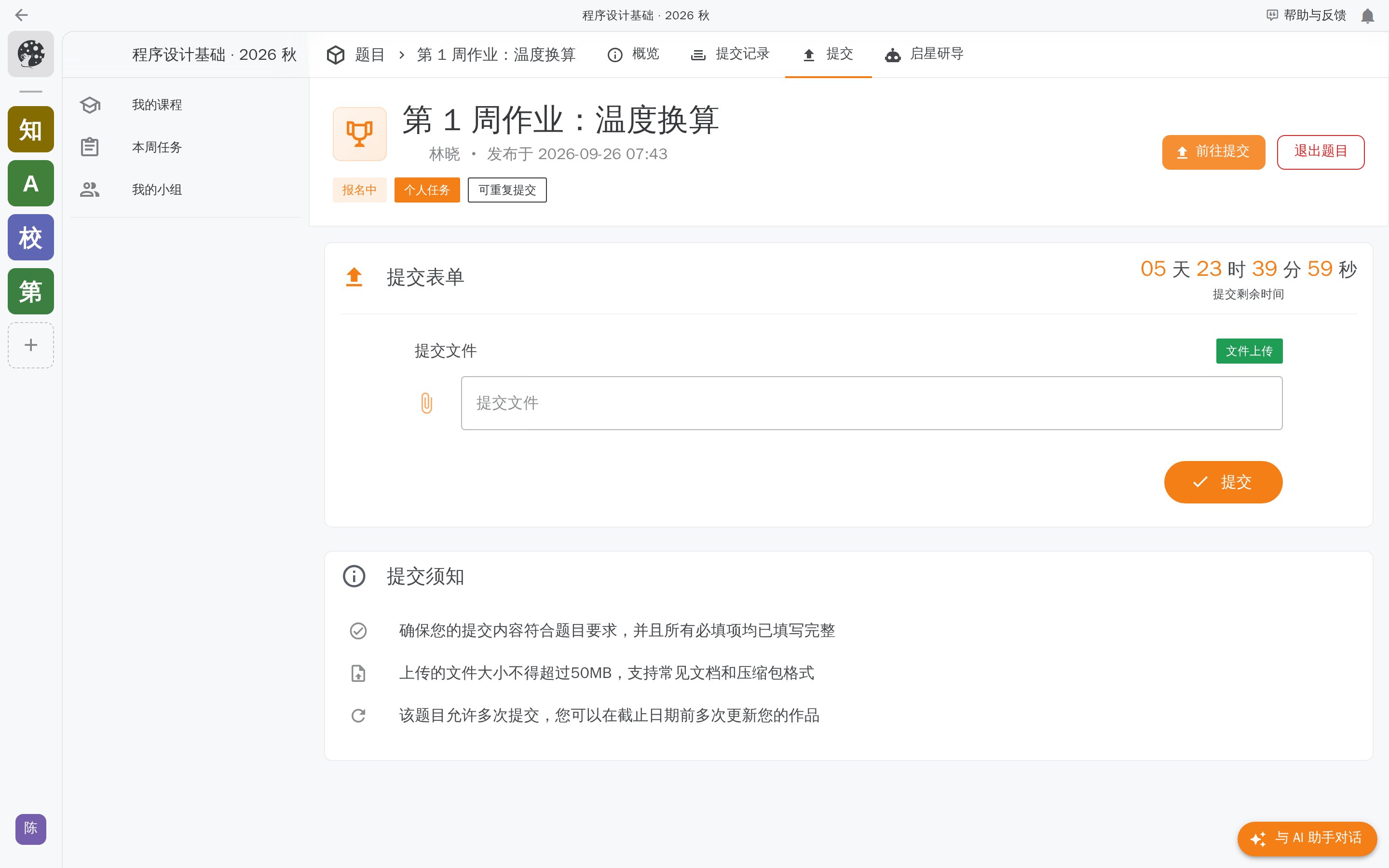Open the palette workspace icon
The image size is (1389, 868).
click(x=31, y=54)
